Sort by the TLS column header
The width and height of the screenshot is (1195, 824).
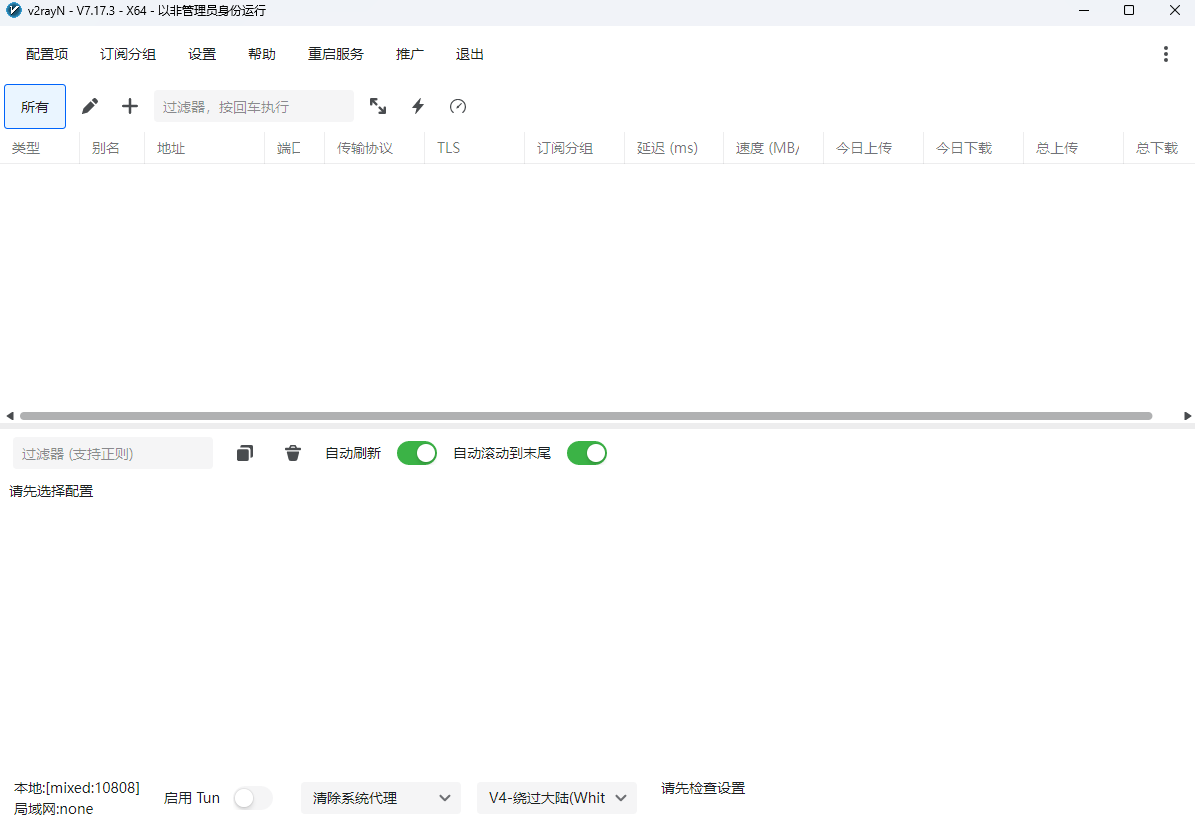tap(474, 148)
